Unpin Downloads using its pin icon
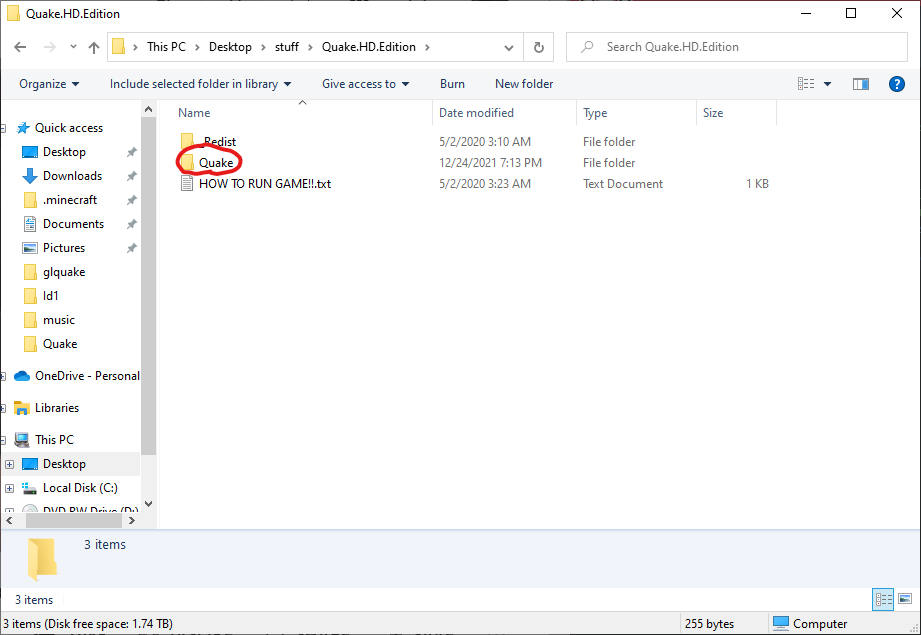Image resolution: width=921 pixels, height=635 pixels. pyautogui.click(x=132, y=176)
